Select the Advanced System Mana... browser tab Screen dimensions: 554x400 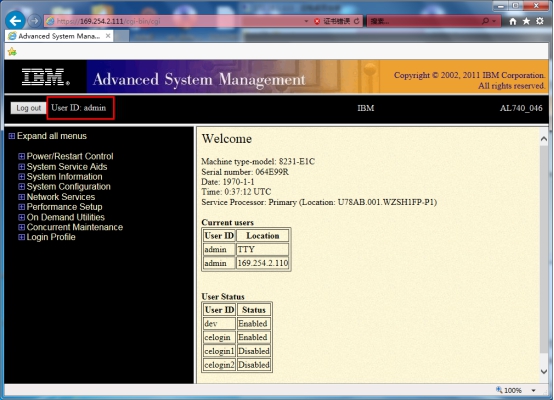(x=59, y=36)
